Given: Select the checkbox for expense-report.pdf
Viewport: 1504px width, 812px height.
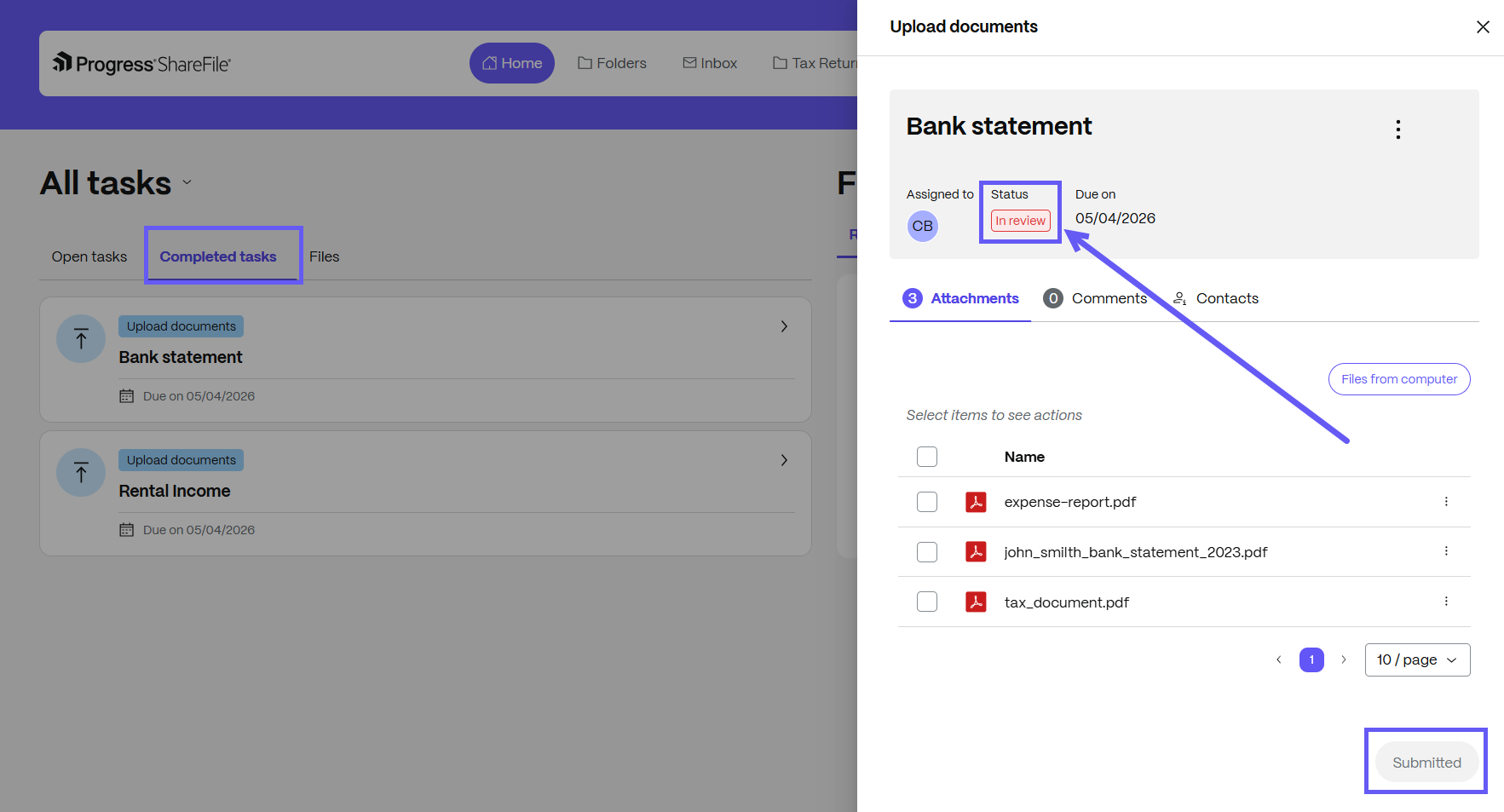Looking at the screenshot, I should tap(926, 502).
